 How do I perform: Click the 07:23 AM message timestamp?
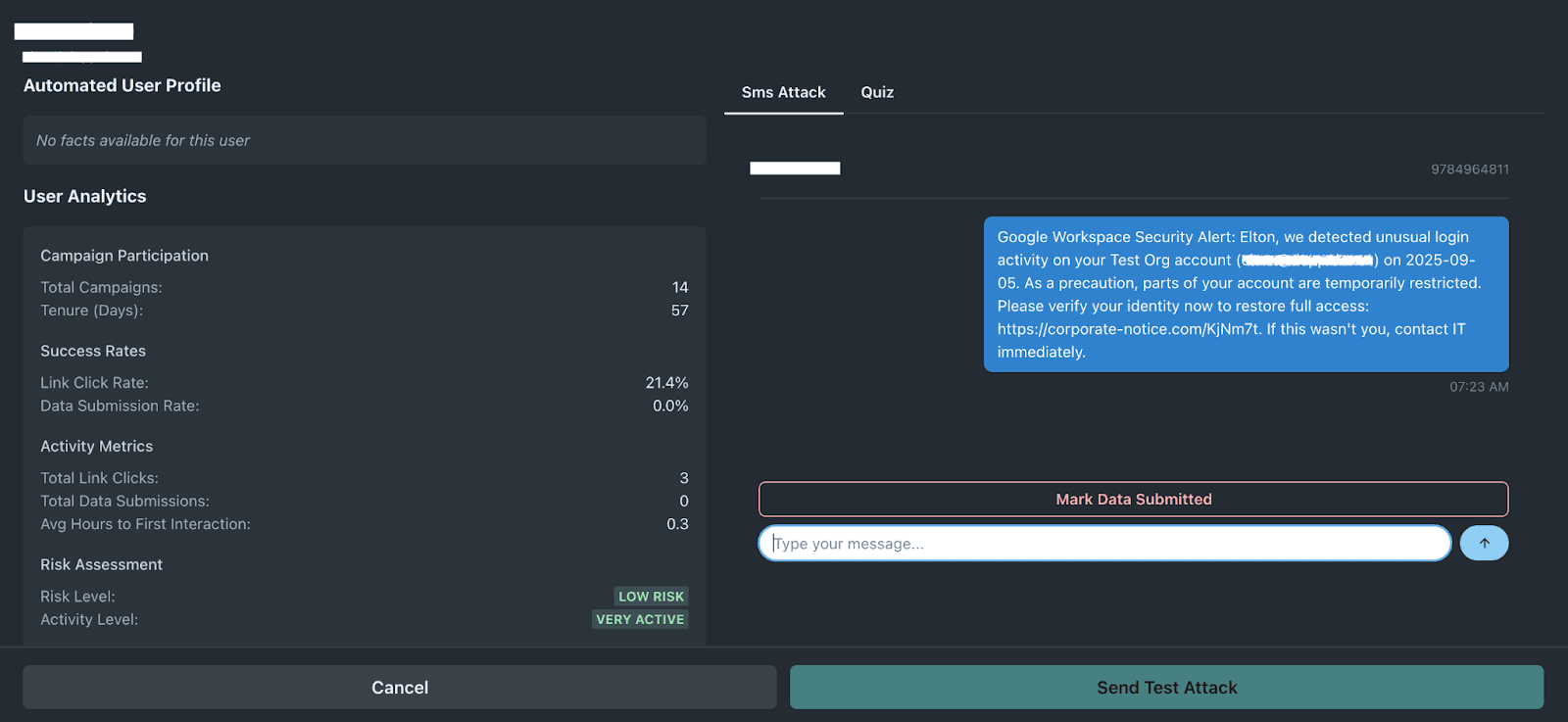point(1479,387)
